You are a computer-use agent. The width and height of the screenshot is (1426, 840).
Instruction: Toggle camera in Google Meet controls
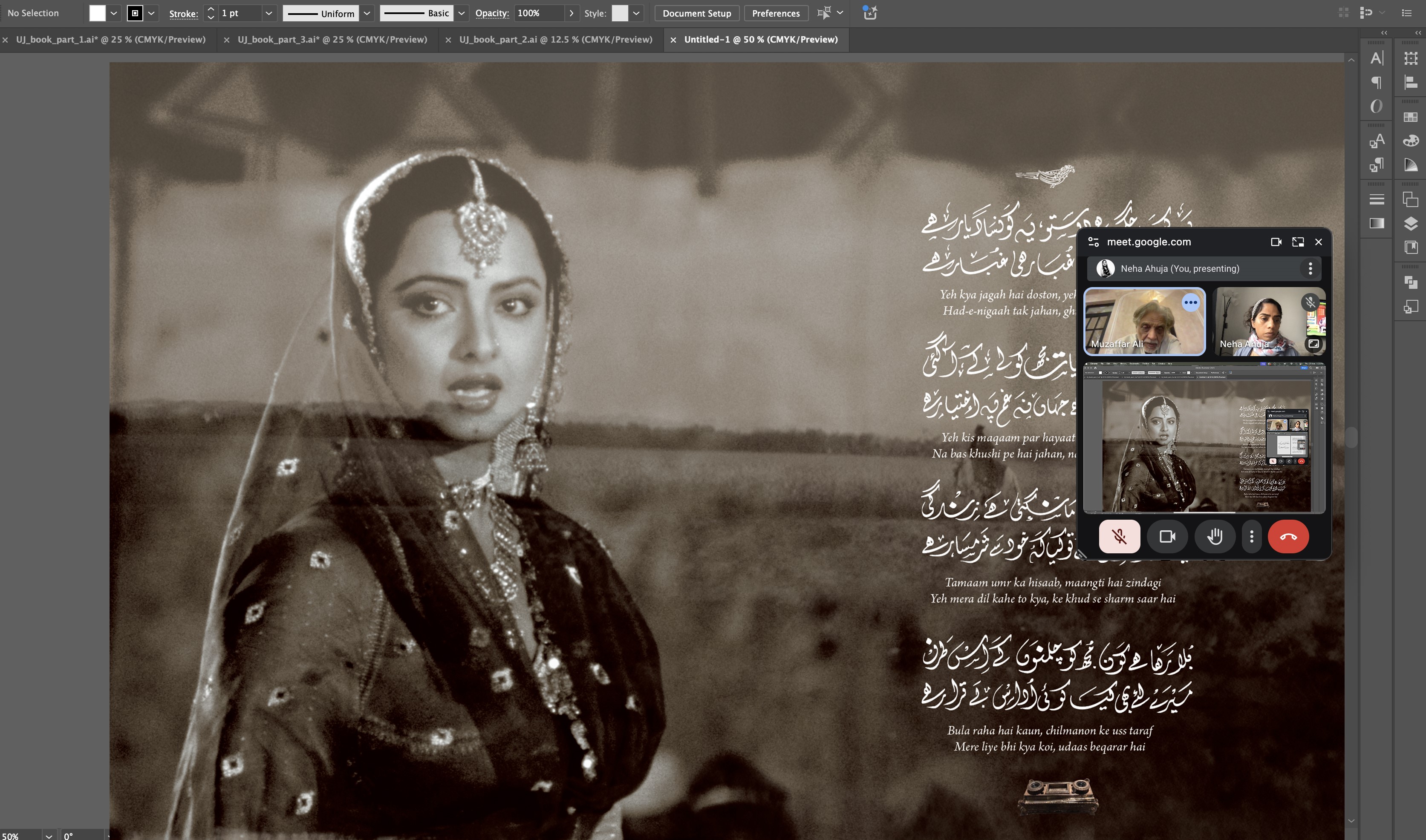tap(1166, 536)
